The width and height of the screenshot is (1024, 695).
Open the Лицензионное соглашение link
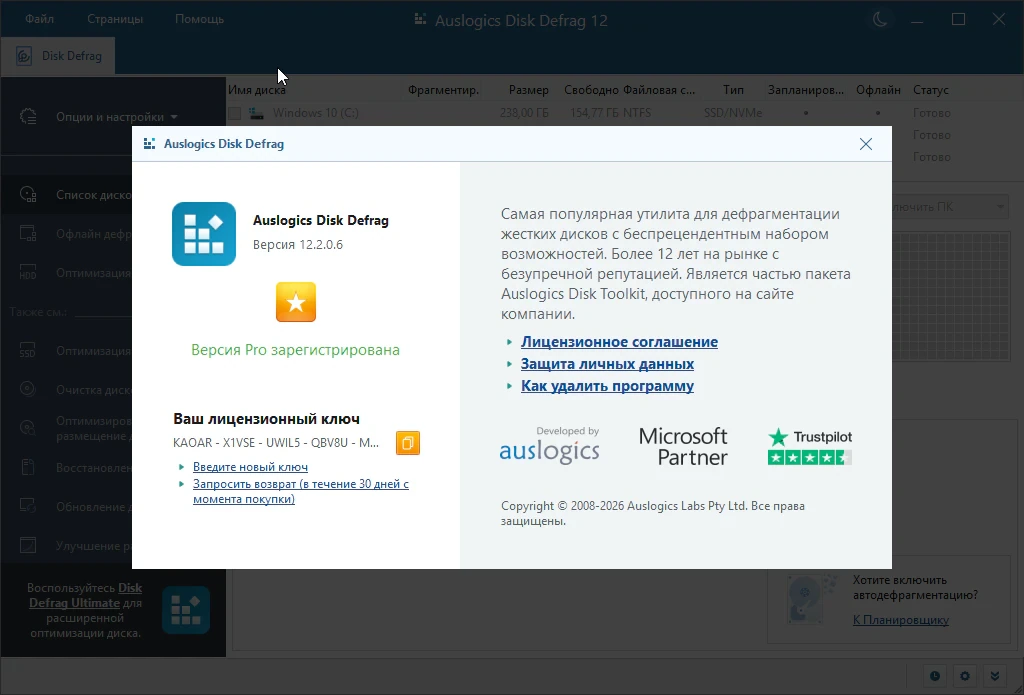tap(619, 342)
